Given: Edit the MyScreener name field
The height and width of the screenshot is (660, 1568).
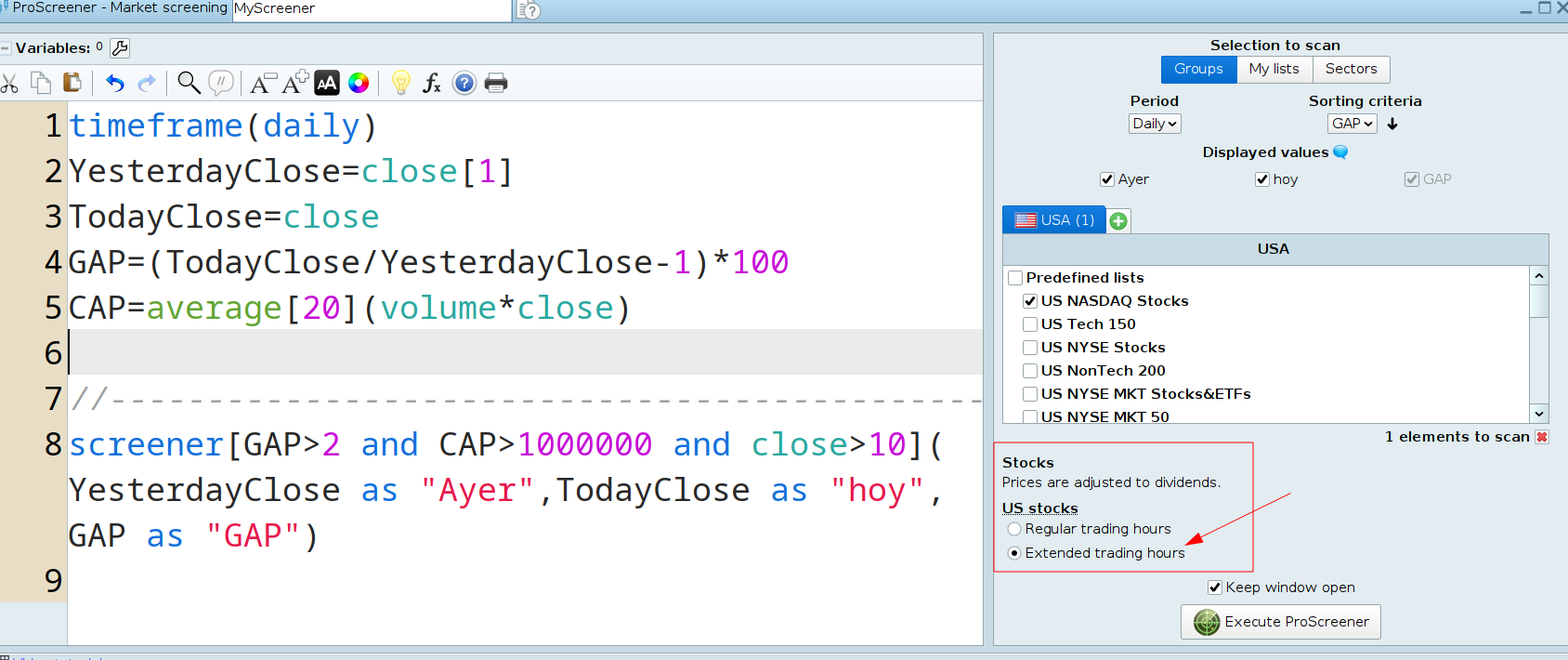Looking at the screenshot, I should (372, 9).
